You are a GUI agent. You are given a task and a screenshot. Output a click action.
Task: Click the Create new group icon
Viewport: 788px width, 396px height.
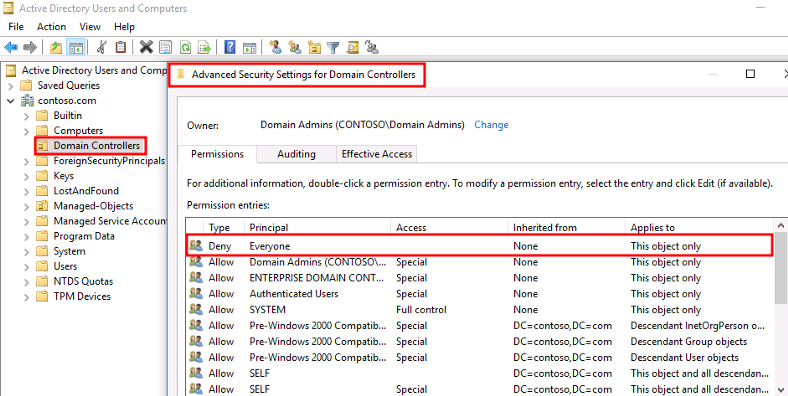pyautogui.click(x=295, y=48)
